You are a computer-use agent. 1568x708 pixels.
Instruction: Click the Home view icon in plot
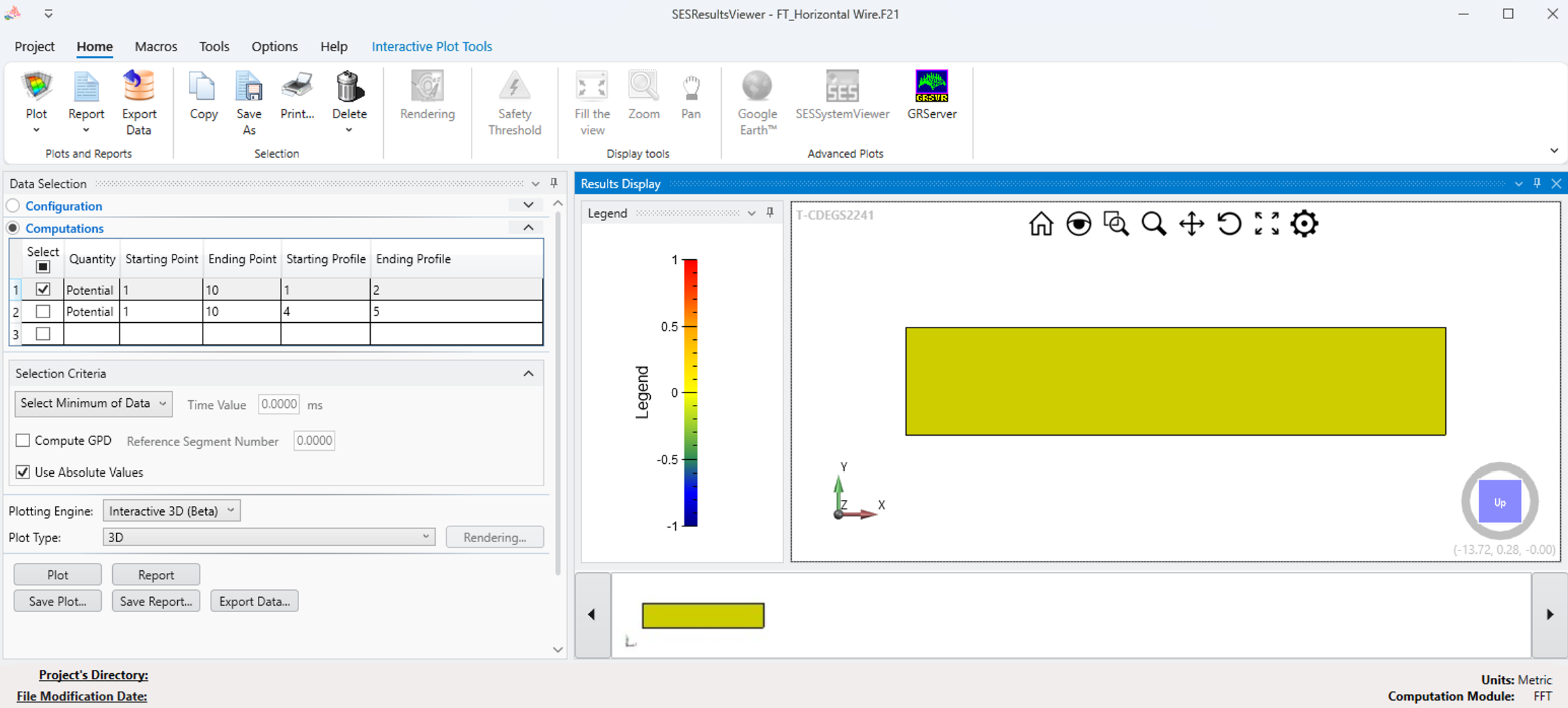pyautogui.click(x=1041, y=224)
